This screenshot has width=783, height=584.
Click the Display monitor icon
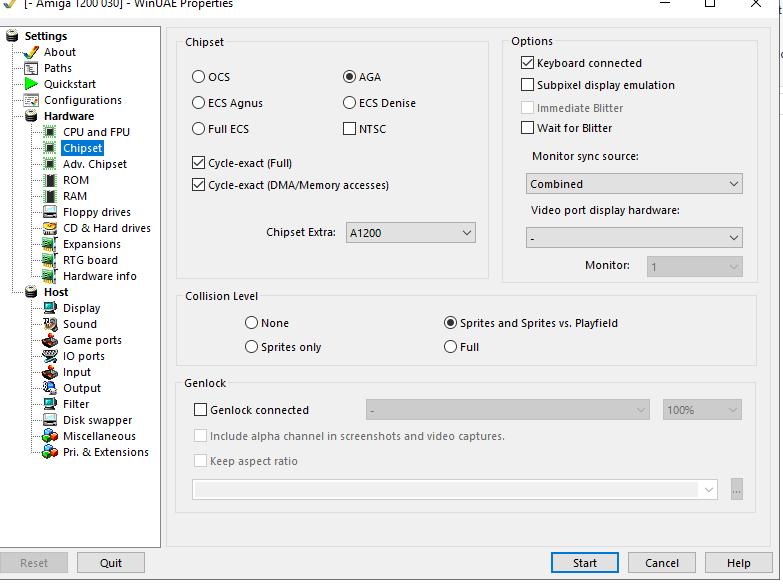click(x=50, y=308)
